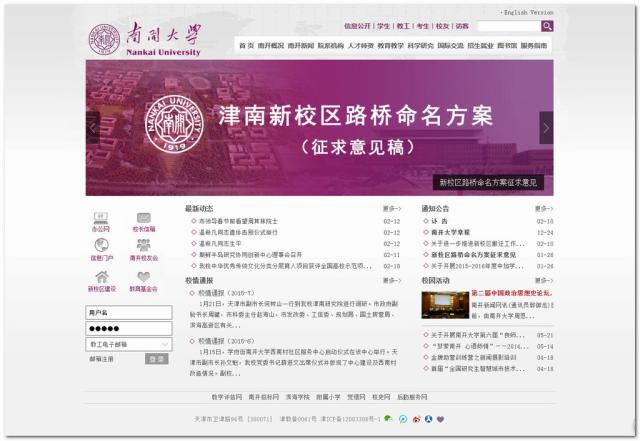Switch to English Version
Screen dimensions: 640x441
(528, 13)
